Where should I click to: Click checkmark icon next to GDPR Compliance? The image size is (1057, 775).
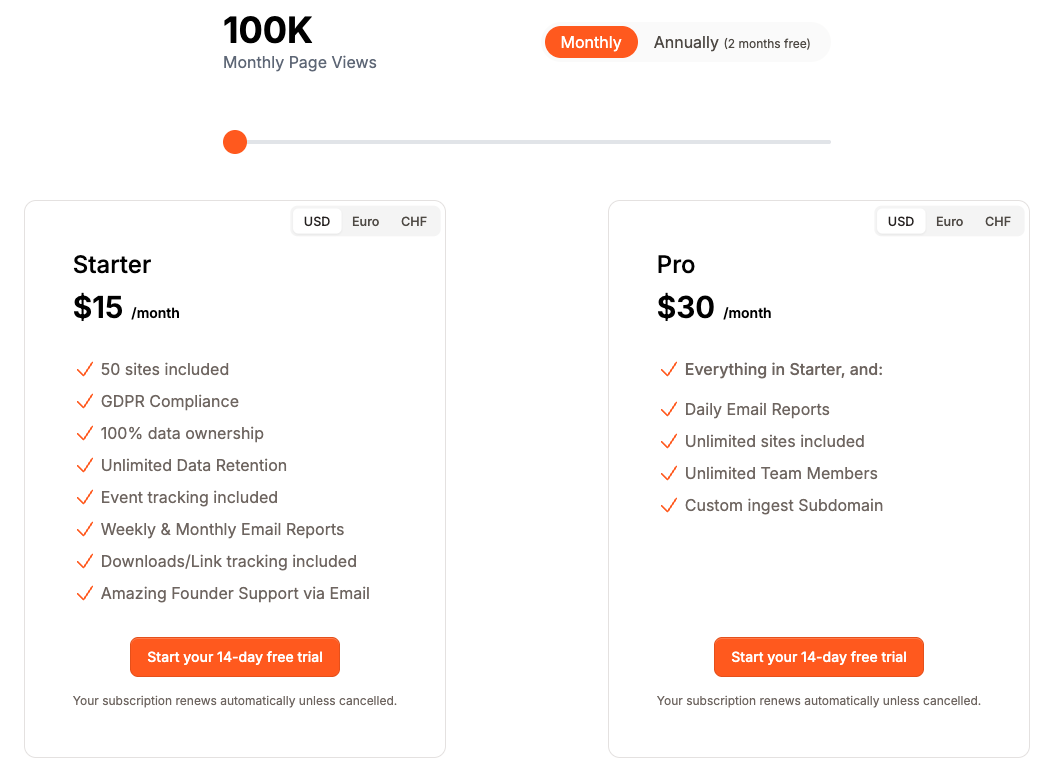(85, 402)
